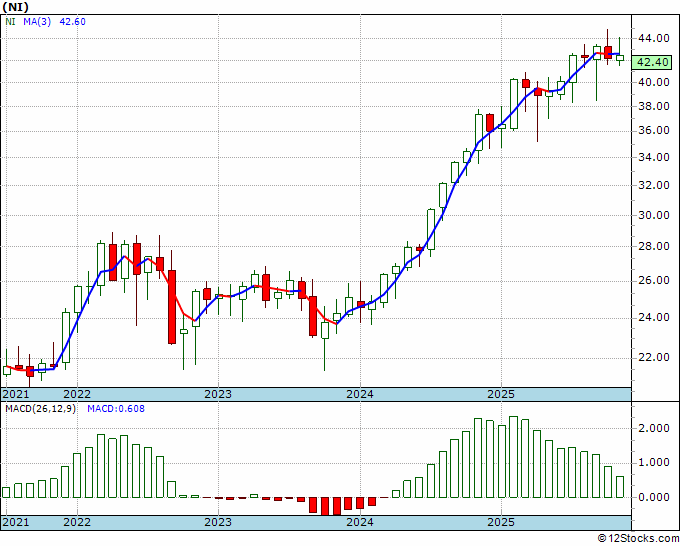The width and height of the screenshot is (680, 546).
Task: Click the 40.00 price axis label
Action: pos(653,82)
